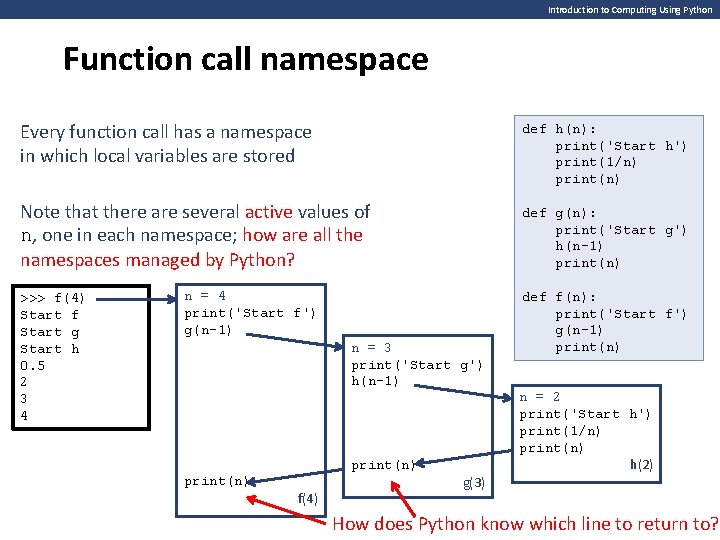The image size is (720, 540).
Task: Click 'print(n)' under def g in code listing
Action: tap(587, 264)
